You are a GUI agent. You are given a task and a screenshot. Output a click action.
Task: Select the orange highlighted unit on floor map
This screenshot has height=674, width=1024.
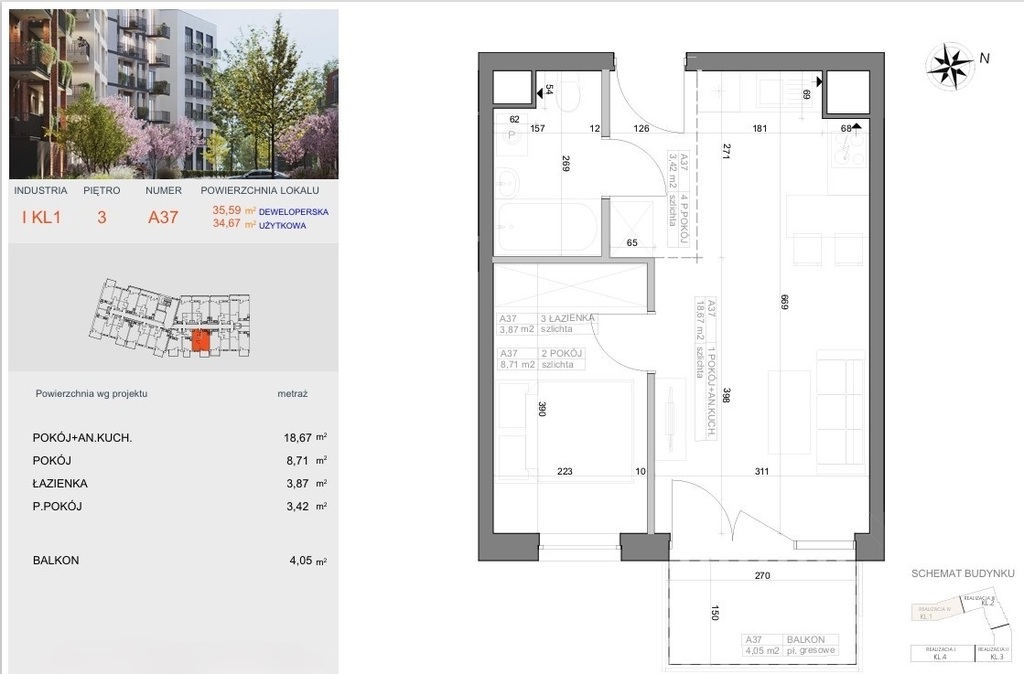coord(200,340)
